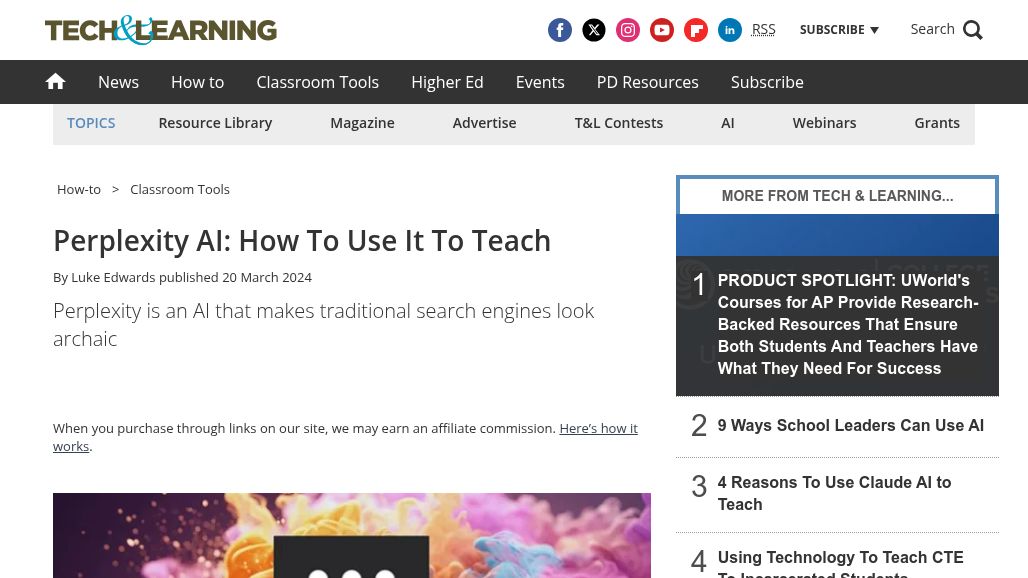Screen dimensions: 1028x578
Task: Open Resource Library topic
Action: coord(215,123)
